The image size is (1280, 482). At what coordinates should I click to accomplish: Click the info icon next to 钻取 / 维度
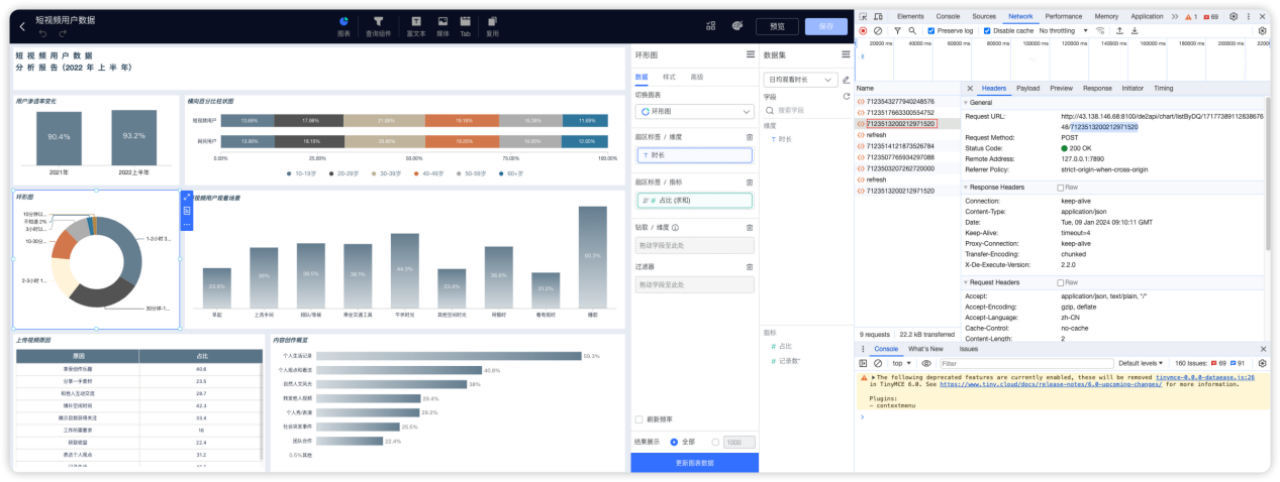(676, 227)
